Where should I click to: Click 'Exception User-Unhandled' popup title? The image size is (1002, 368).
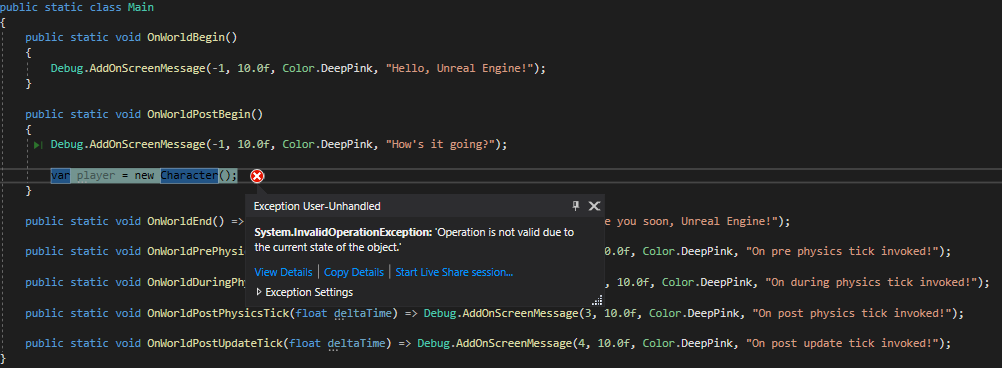[x=317, y=206]
